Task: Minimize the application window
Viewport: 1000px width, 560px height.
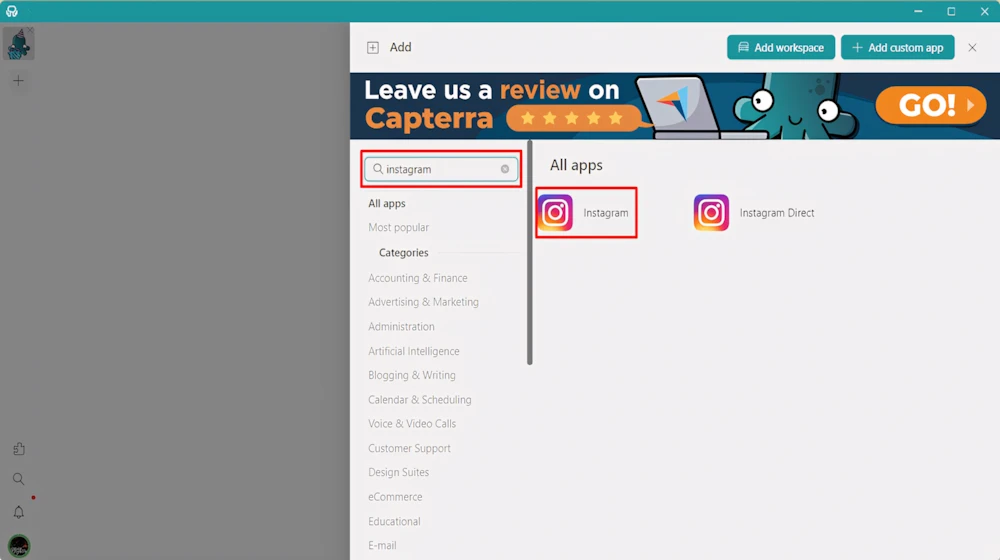Action: click(918, 11)
